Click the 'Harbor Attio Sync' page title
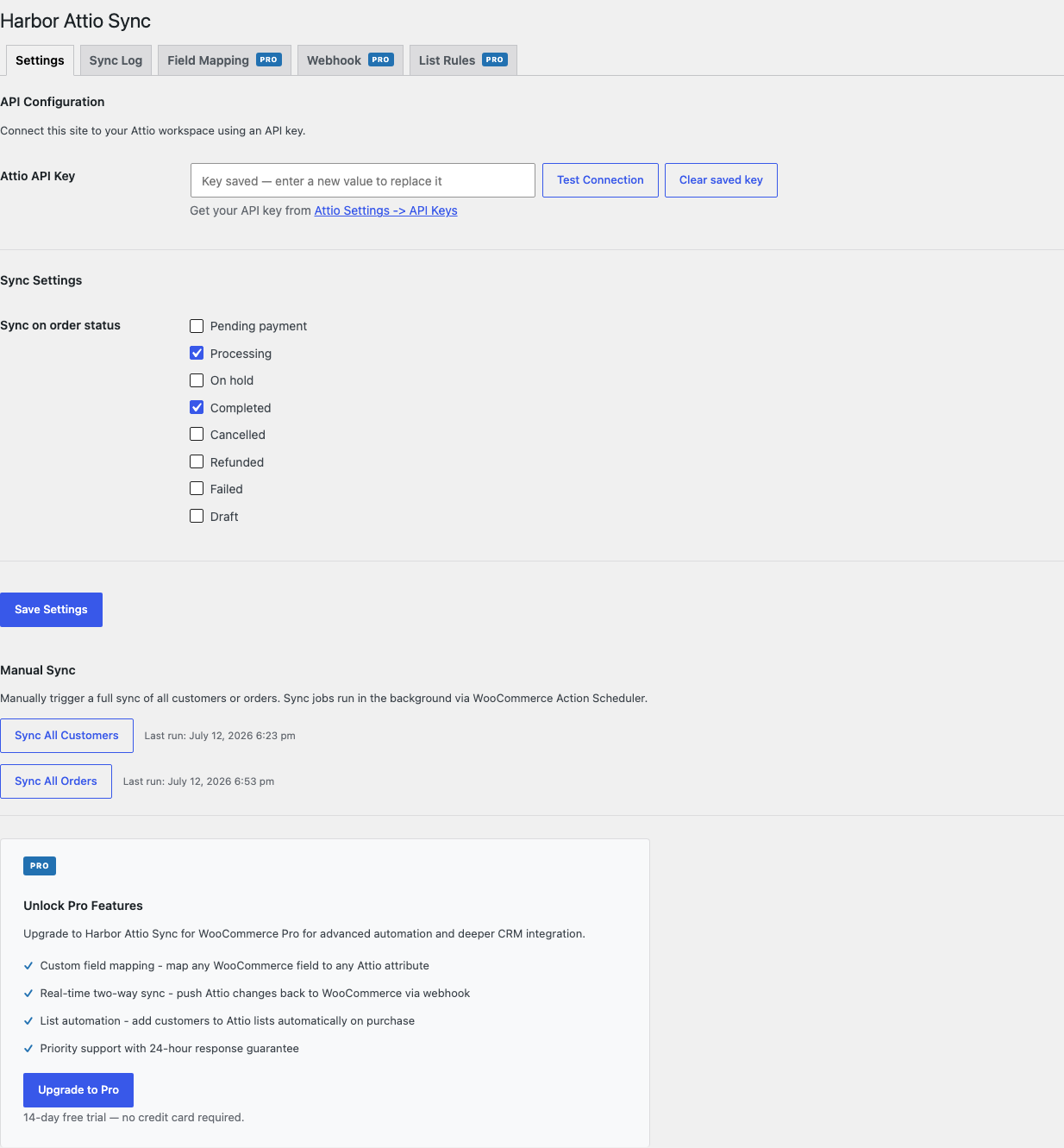This screenshot has height=1148, width=1064. pyautogui.click(x=76, y=21)
